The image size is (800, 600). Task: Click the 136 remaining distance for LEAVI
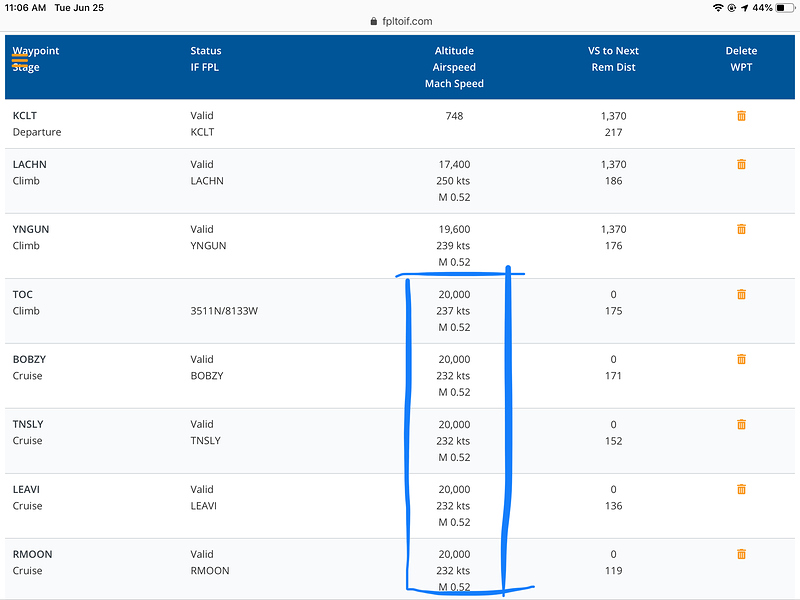(613, 506)
